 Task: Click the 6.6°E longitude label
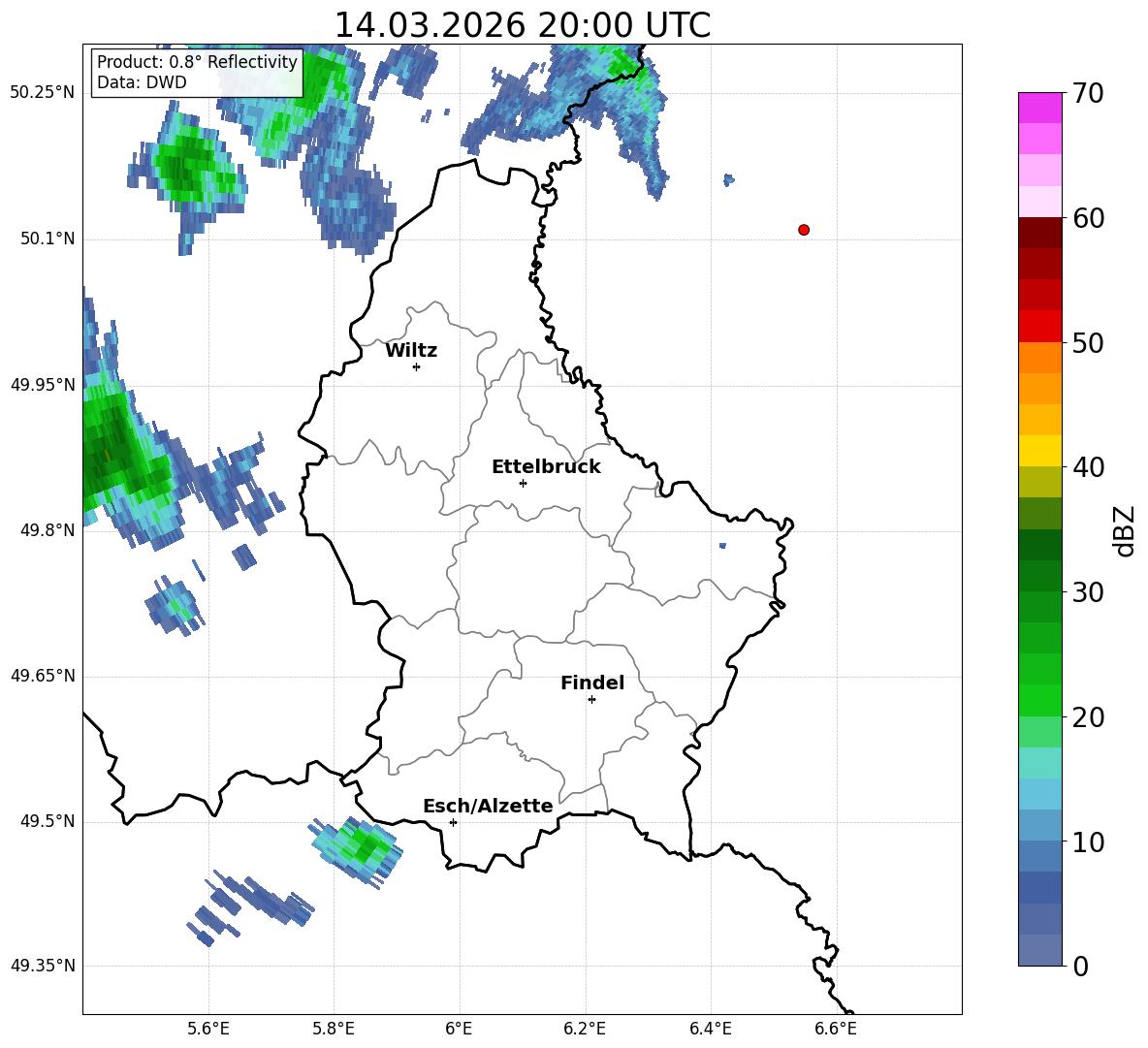tap(836, 1029)
